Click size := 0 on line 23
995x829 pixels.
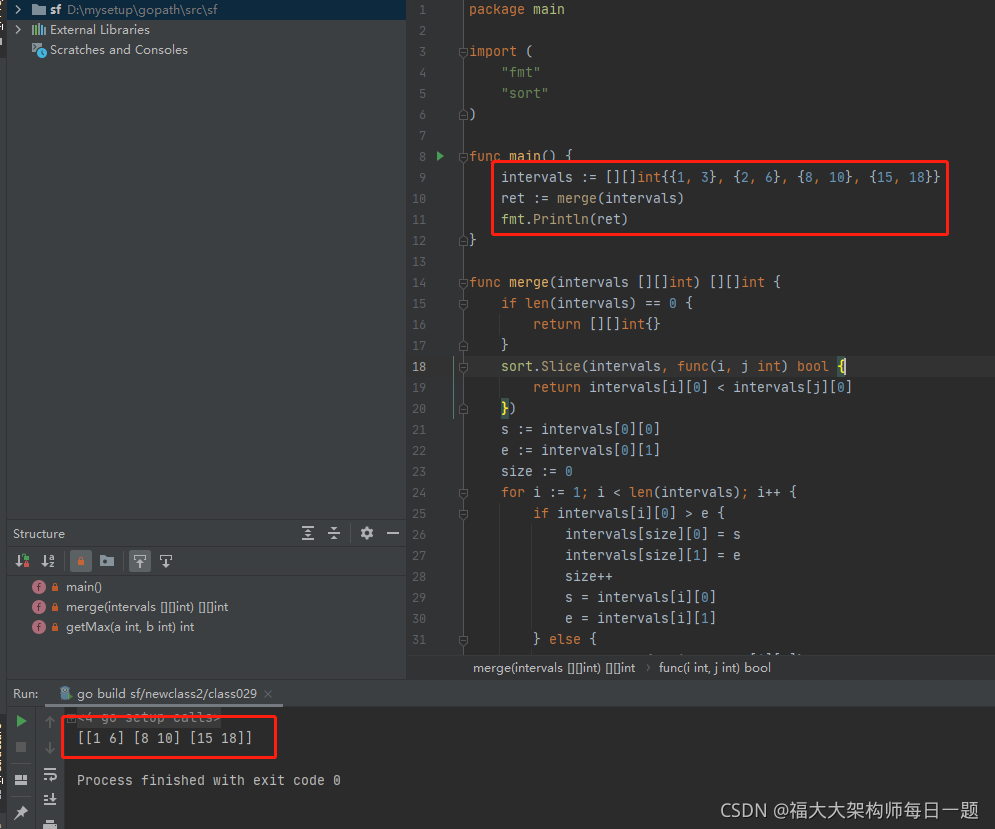pos(537,472)
